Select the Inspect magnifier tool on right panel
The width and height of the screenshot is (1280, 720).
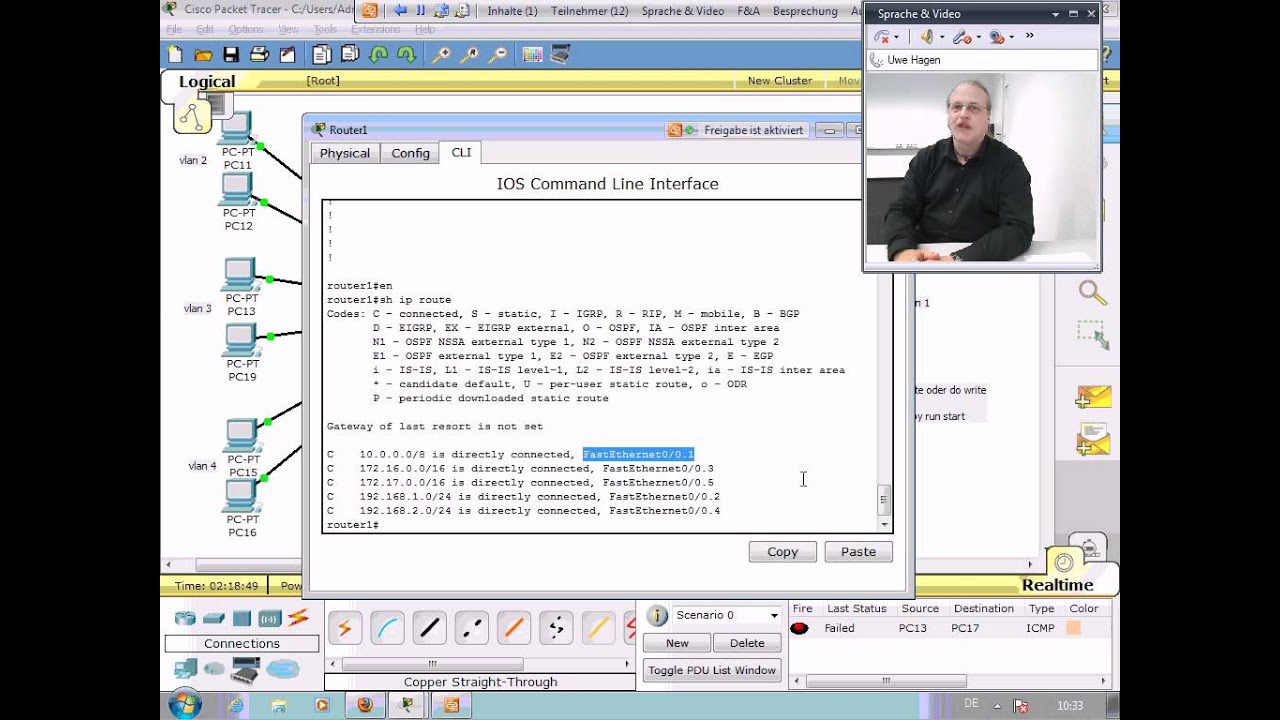coord(1092,293)
